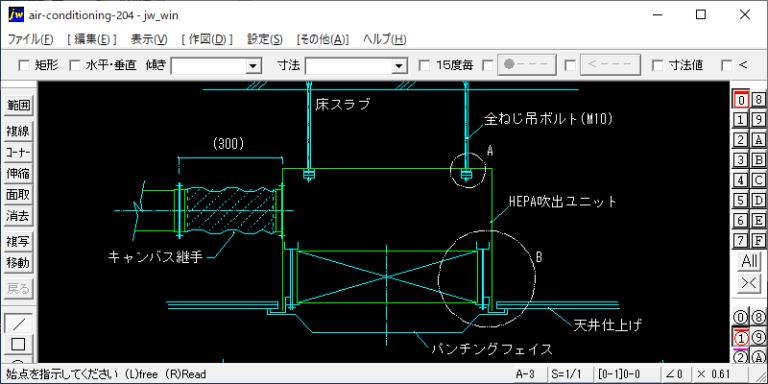The height and width of the screenshot is (384, 768).
Task: Toggle layer 2 button
Action: [741, 140]
